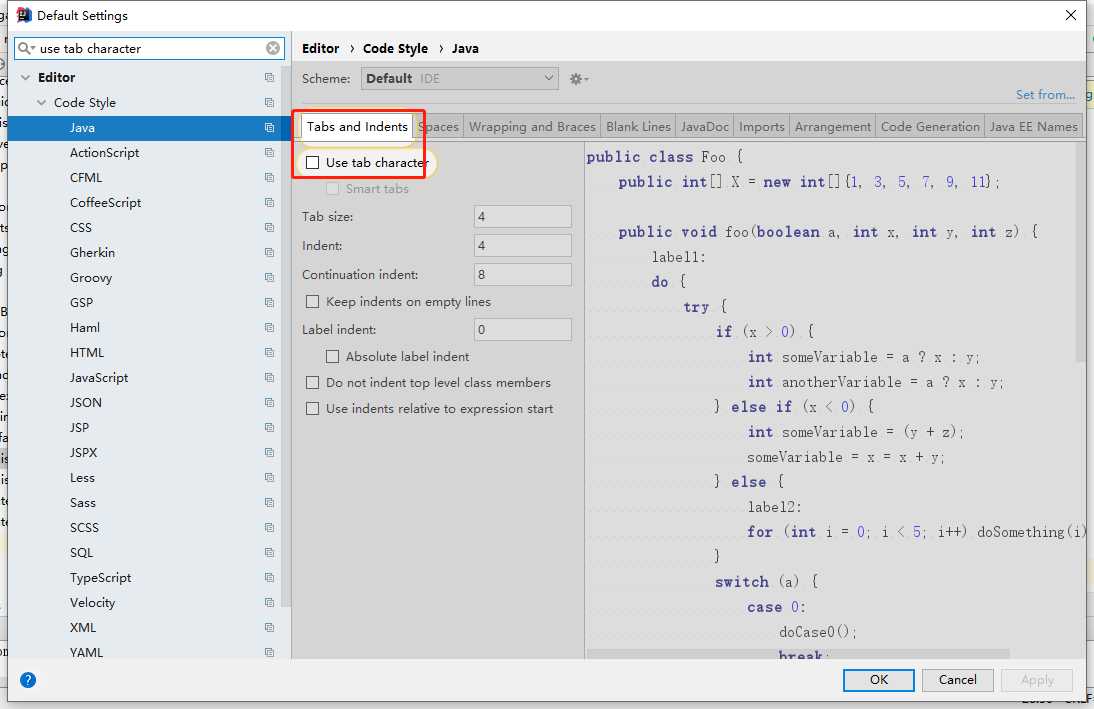The width and height of the screenshot is (1094, 709).
Task: Click copy icon in JavaScript row
Action: pyautogui.click(x=269, y=378)
